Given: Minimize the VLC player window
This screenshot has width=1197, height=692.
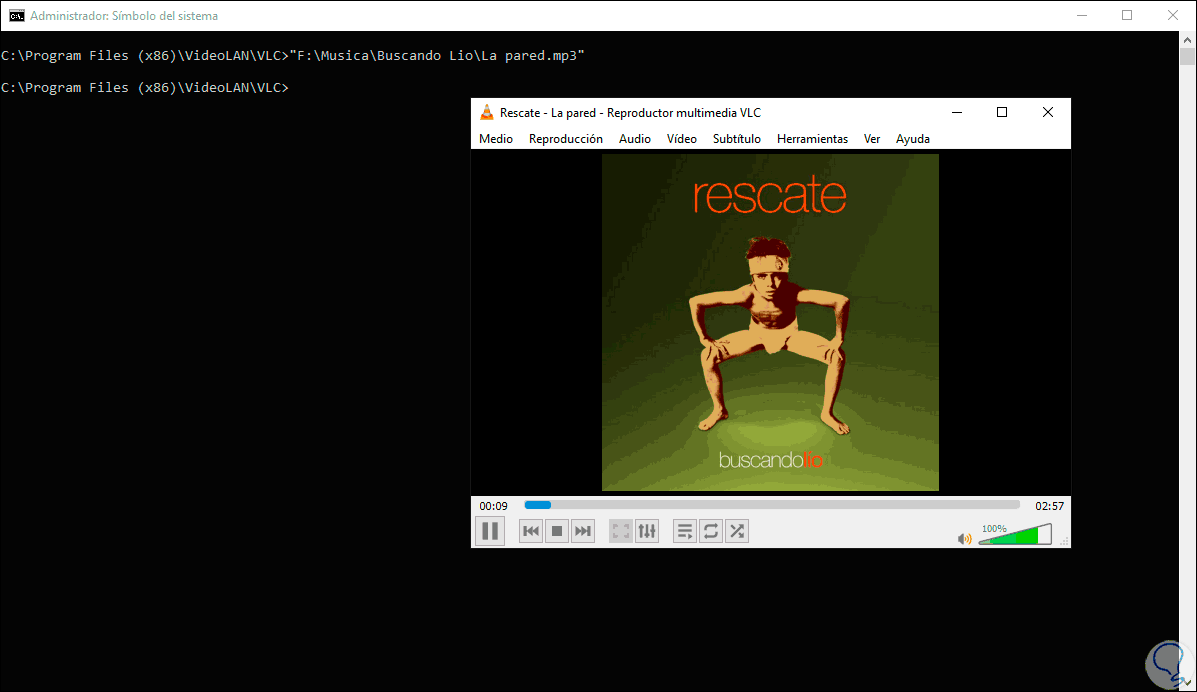Looking at the screenshot, I should click(957, 112).
